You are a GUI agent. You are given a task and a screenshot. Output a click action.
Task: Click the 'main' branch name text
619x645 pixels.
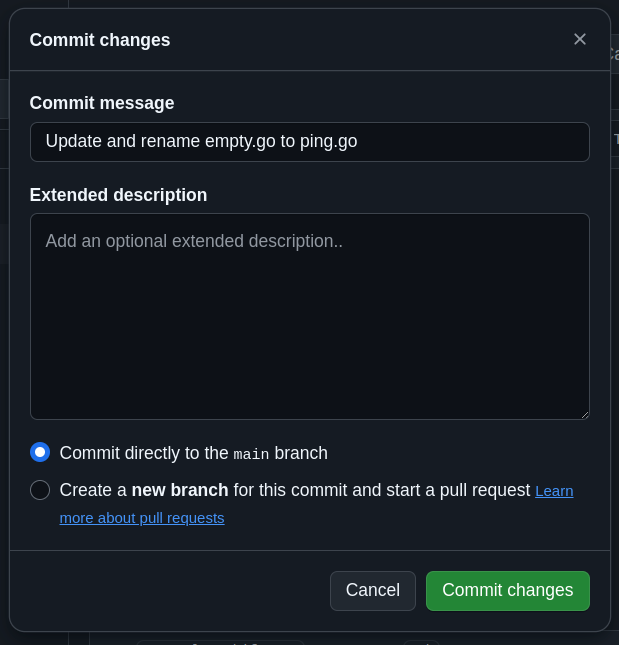(x=251, y=454)
